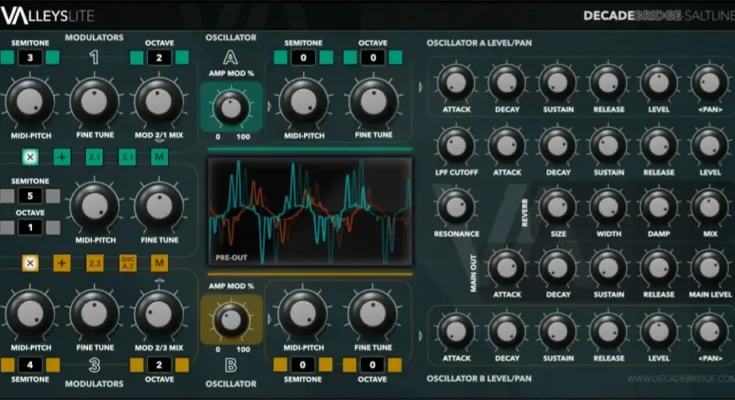The height and width of the screenshot is (400, 735).
Task: Click the Oscillator A Amp Mod % knob
Action: coord(231,103)
